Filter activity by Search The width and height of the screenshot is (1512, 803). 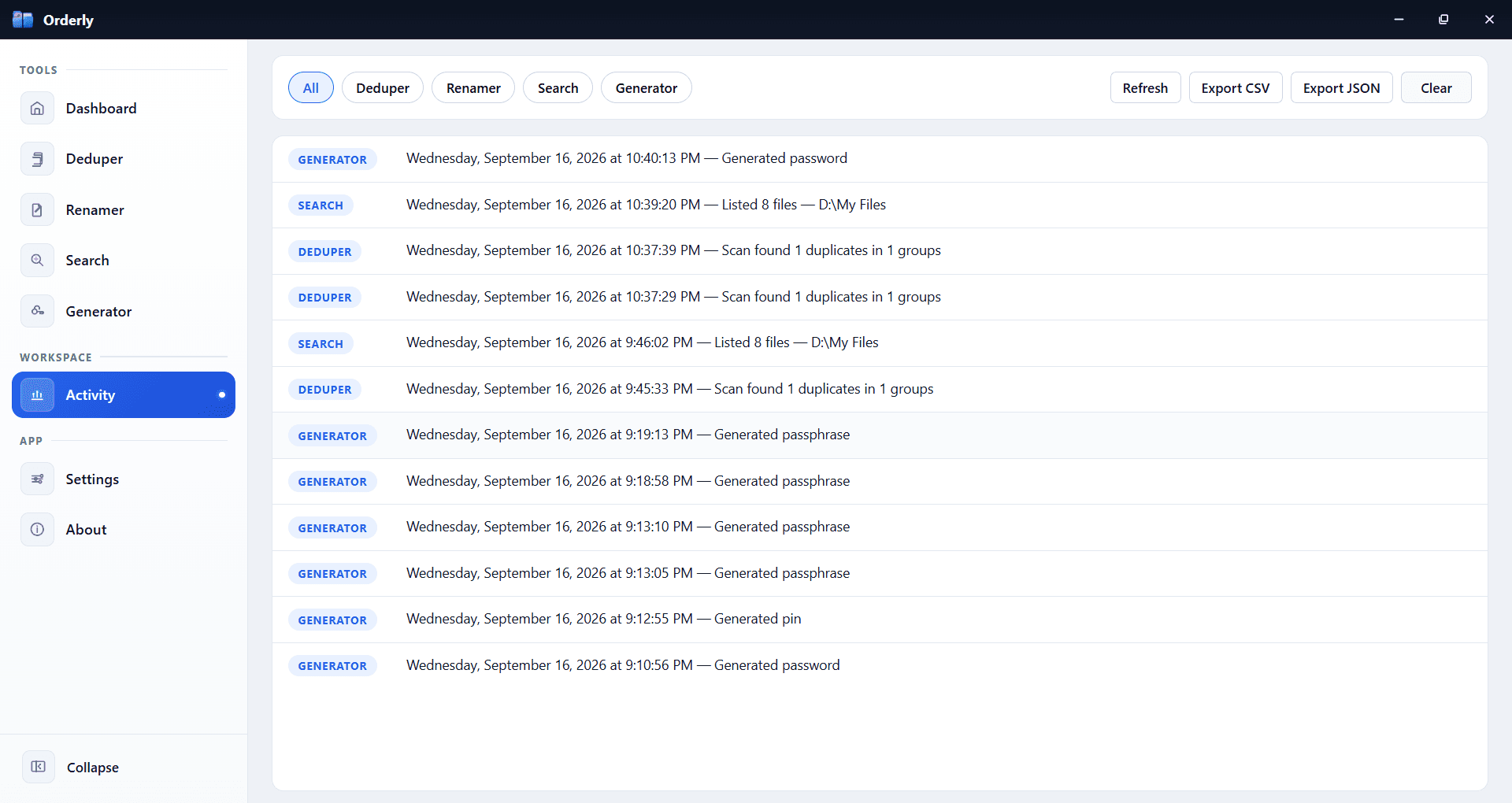558,88
